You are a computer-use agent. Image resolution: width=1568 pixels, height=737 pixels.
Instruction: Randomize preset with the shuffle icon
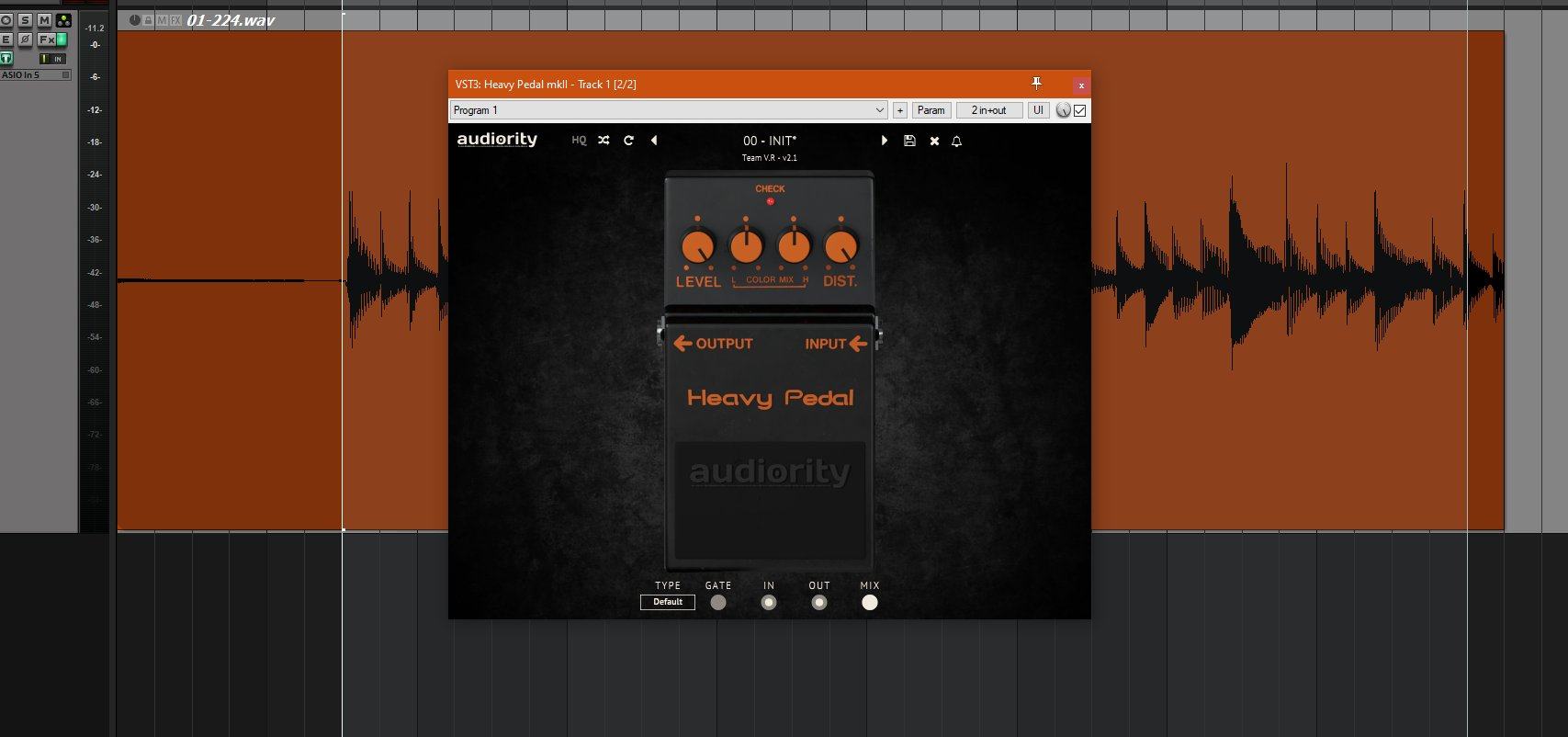pyautogui.click(x=604, y=141)
